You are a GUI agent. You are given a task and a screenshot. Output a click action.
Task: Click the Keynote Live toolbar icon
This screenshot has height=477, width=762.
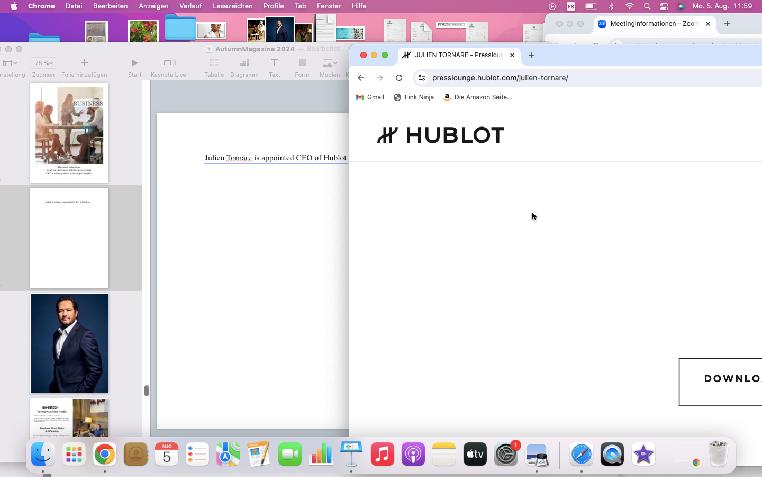coord(168,68)
